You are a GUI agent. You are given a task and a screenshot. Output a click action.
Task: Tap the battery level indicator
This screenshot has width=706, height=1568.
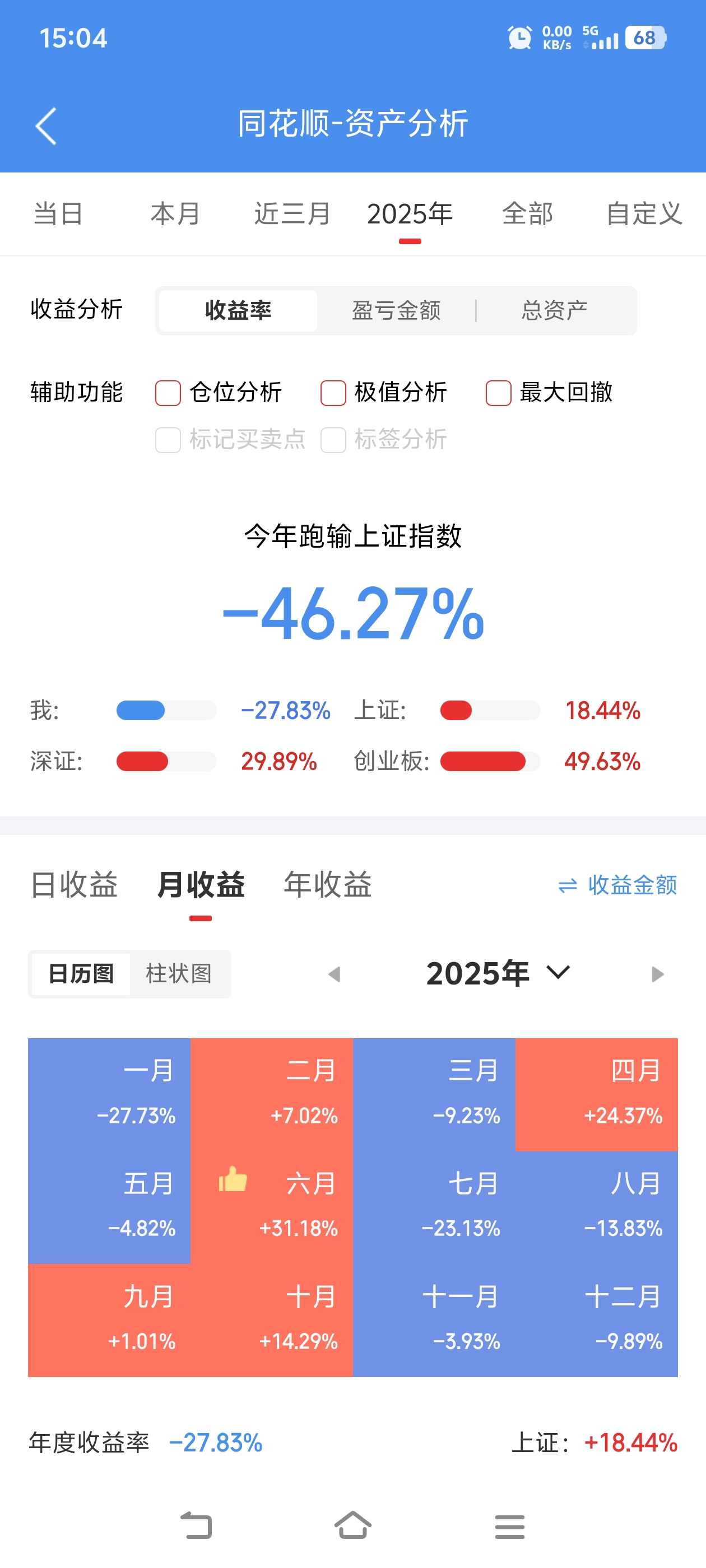[x=645, y=38]
